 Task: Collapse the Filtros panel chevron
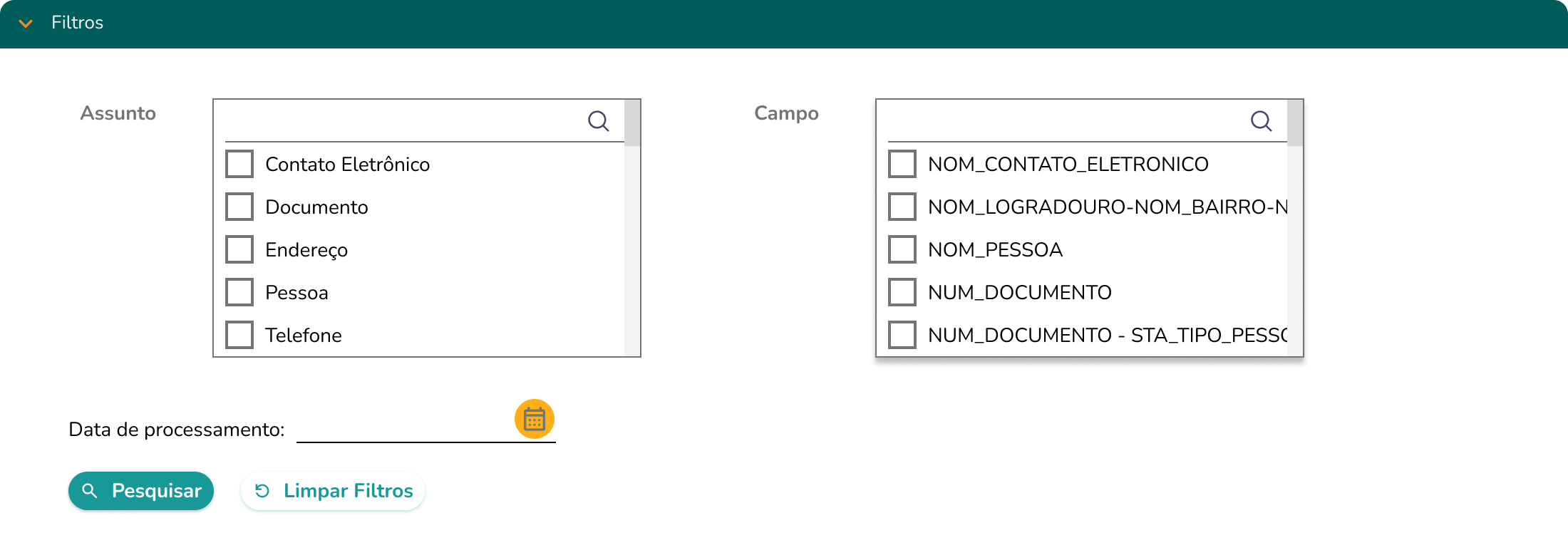click(x=26, y=24)
